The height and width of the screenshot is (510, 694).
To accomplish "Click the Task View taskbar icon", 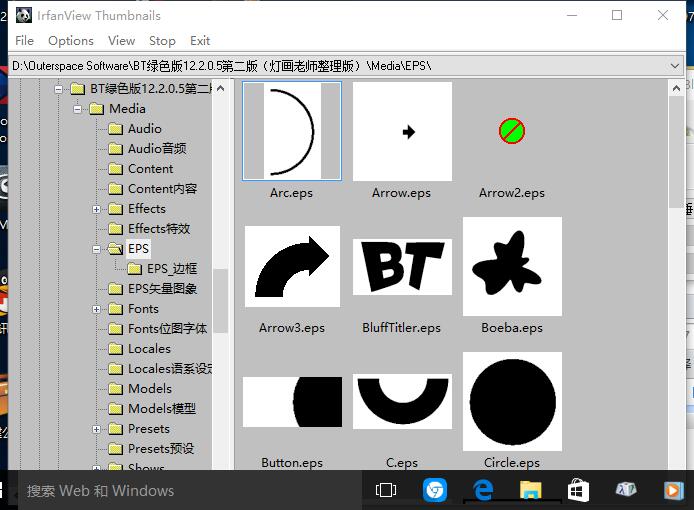I will coord(386,490).
